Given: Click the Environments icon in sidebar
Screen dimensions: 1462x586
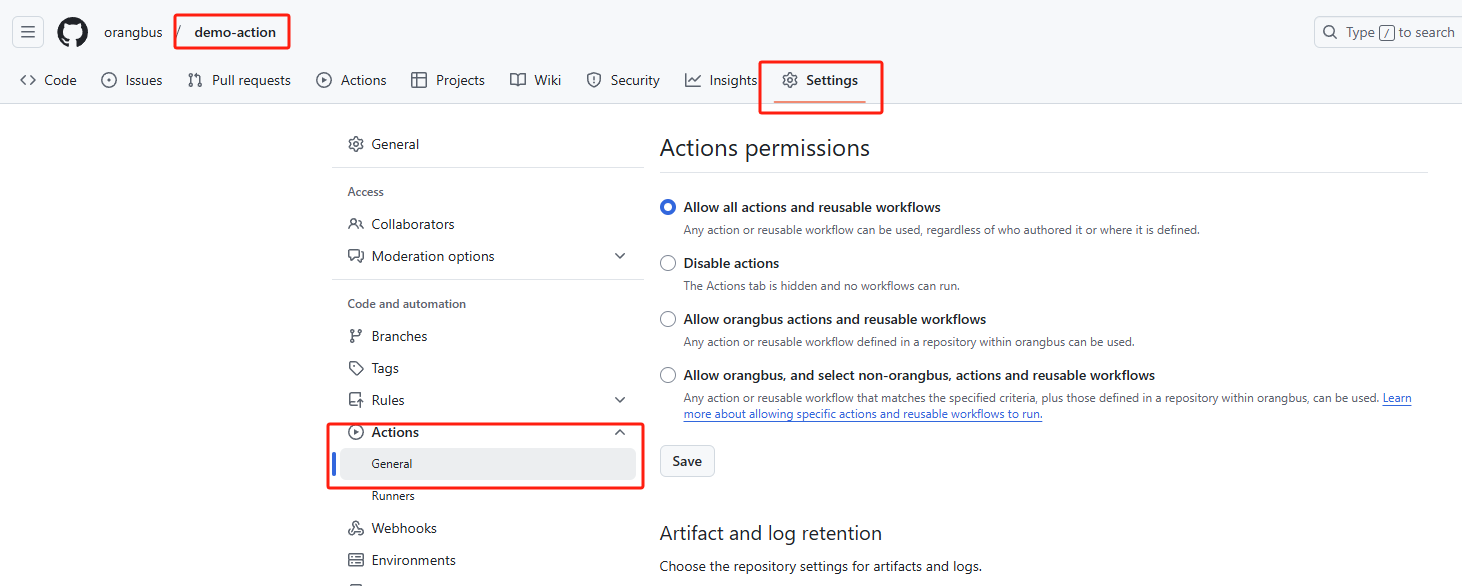Looking at the screenshot, I should click(x=356, y=560).
